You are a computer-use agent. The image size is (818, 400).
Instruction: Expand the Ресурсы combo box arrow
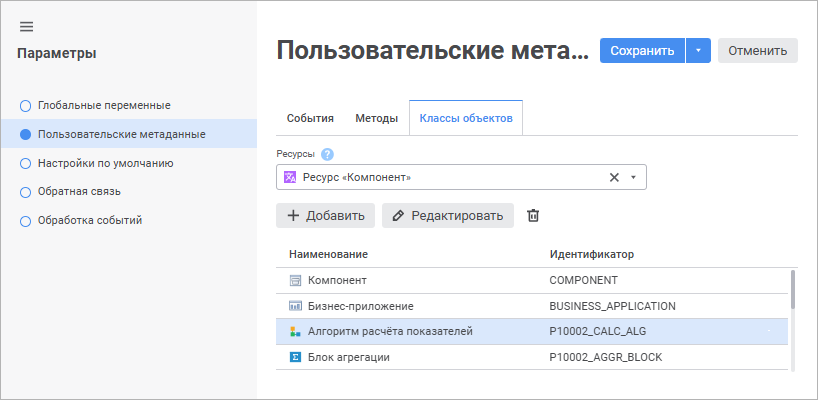[x=633, y=177]
